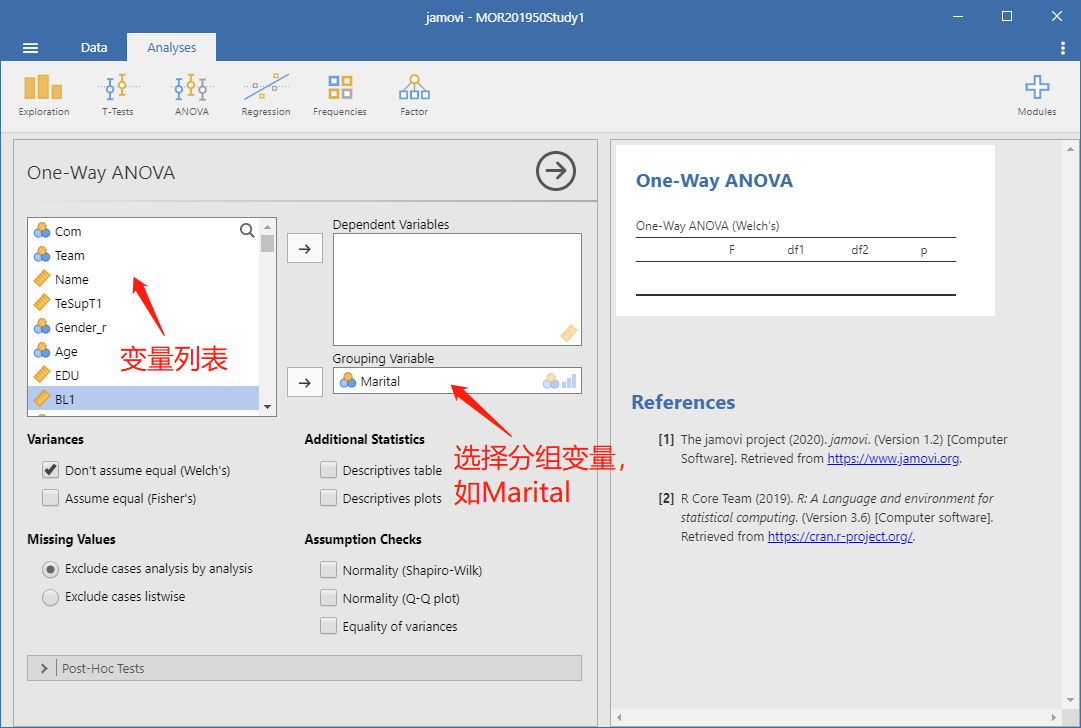Click the One-Way ANOVA (Welch's) table title
Image resolution: width=1081 pixels, height=728 pixels.
coord(707,225)
